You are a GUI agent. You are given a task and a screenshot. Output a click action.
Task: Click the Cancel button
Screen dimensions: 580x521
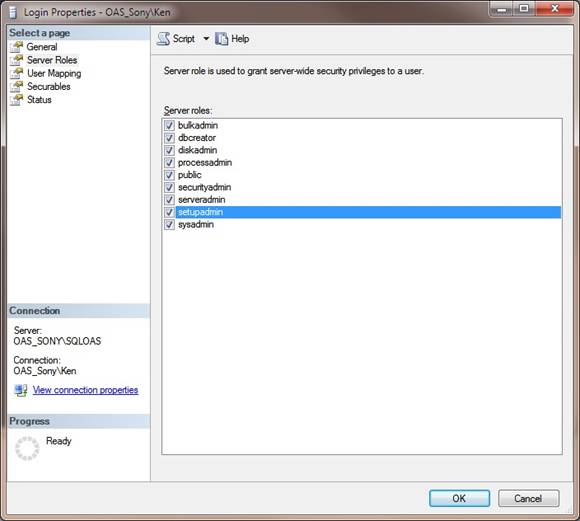528,498
